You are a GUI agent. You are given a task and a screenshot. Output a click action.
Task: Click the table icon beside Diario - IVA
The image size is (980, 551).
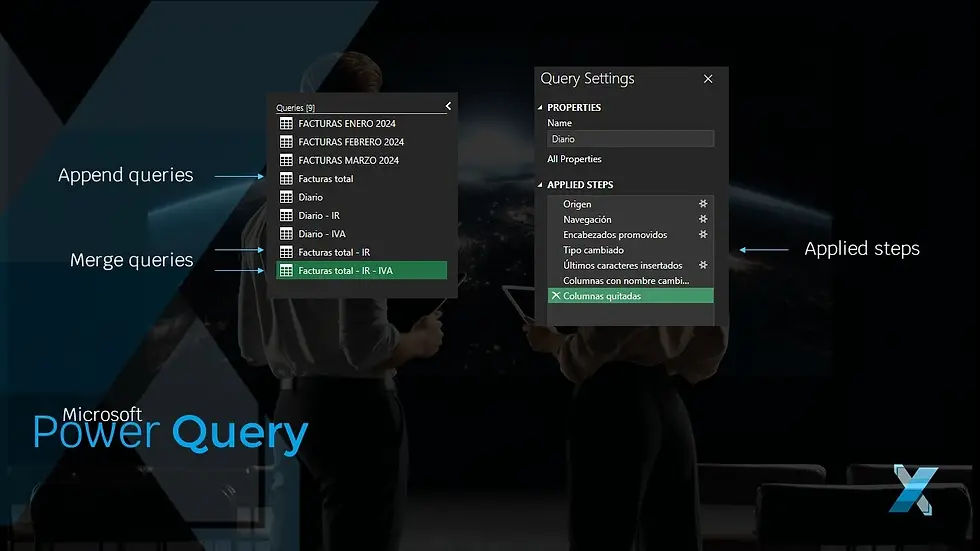click(286, 234)
